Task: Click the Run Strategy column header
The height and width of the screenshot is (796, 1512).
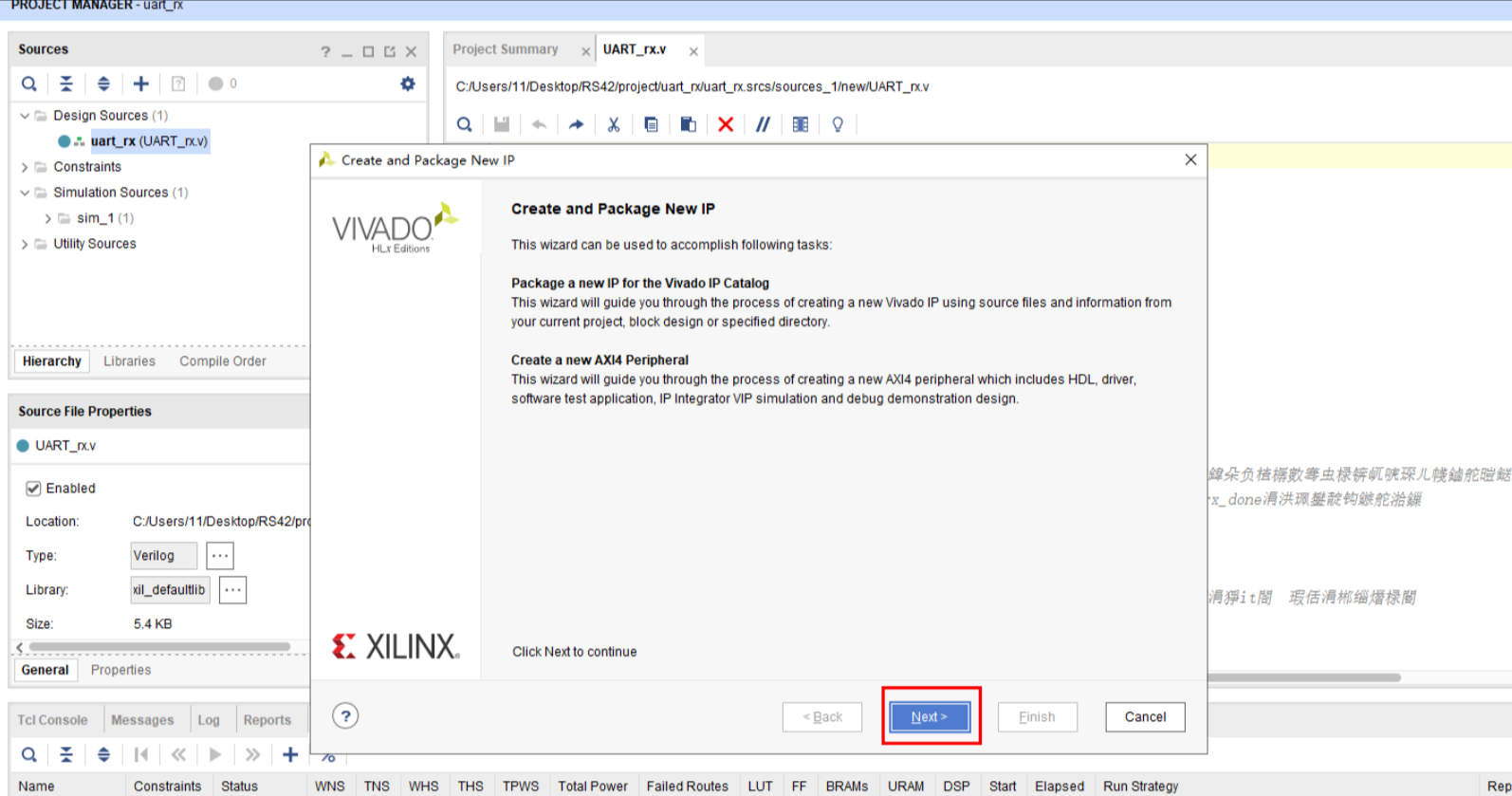Action: coord(1140,786)
